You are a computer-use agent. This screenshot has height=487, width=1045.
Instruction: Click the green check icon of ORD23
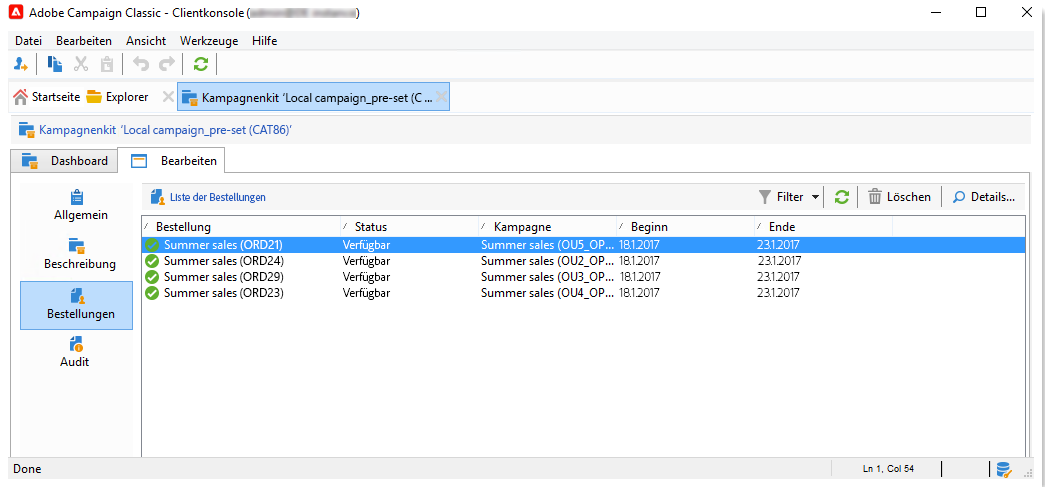click(152, 292)
